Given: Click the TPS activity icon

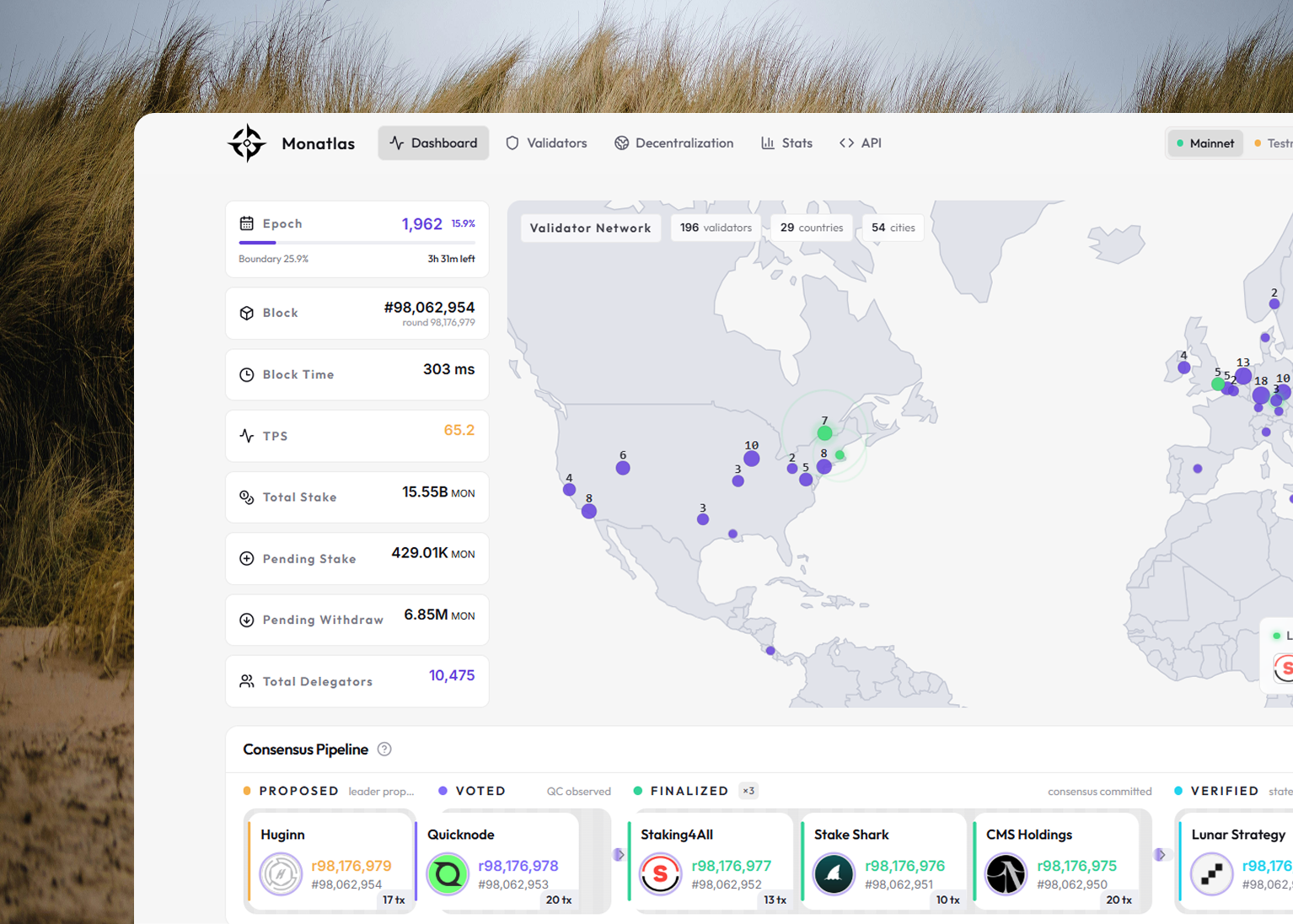Looking at the screenshot, I should [x=247, y=436].
